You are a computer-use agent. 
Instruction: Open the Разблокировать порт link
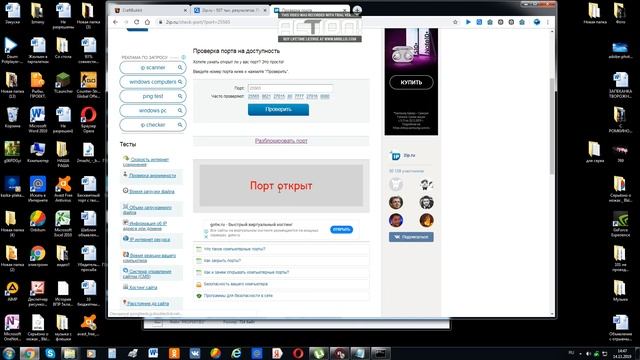tap(281, 141)
